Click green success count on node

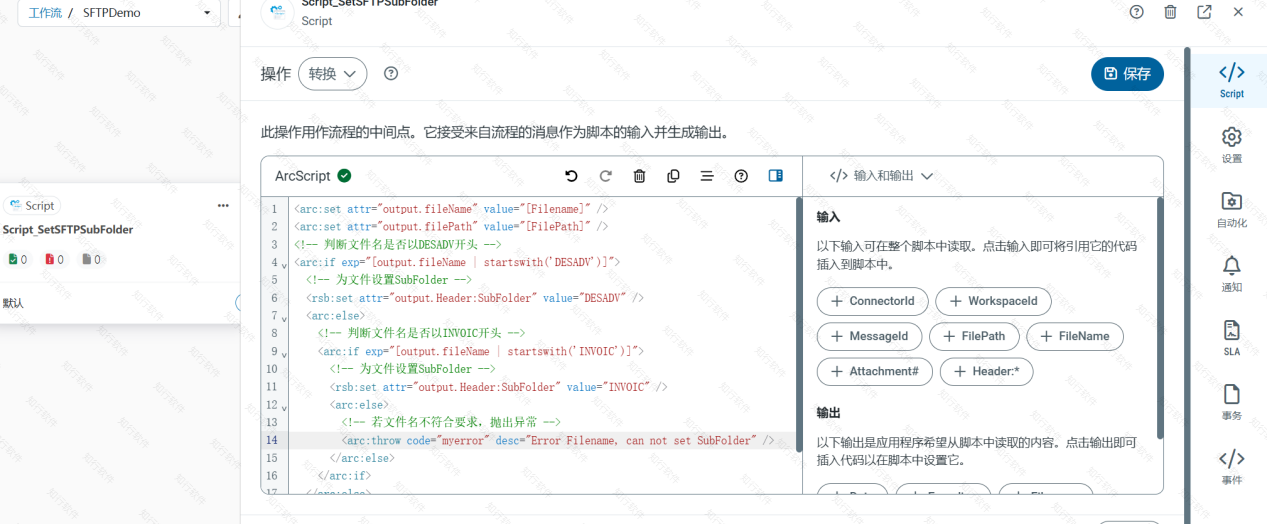tap(18, 259)
